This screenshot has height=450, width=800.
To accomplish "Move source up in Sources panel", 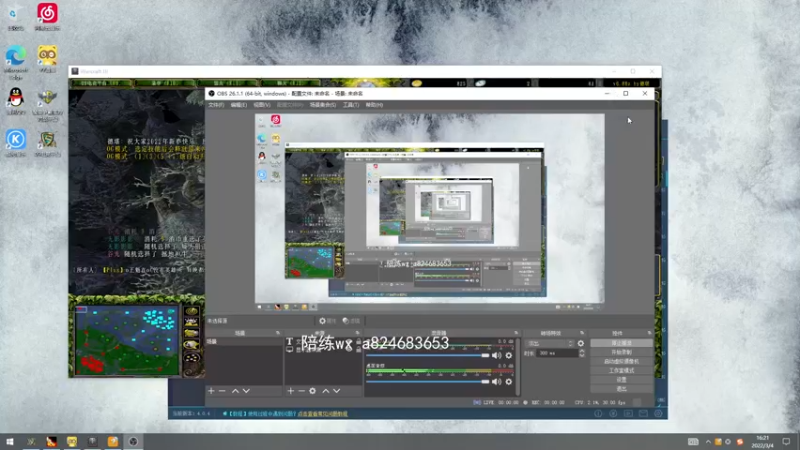I will pos(326,391).
